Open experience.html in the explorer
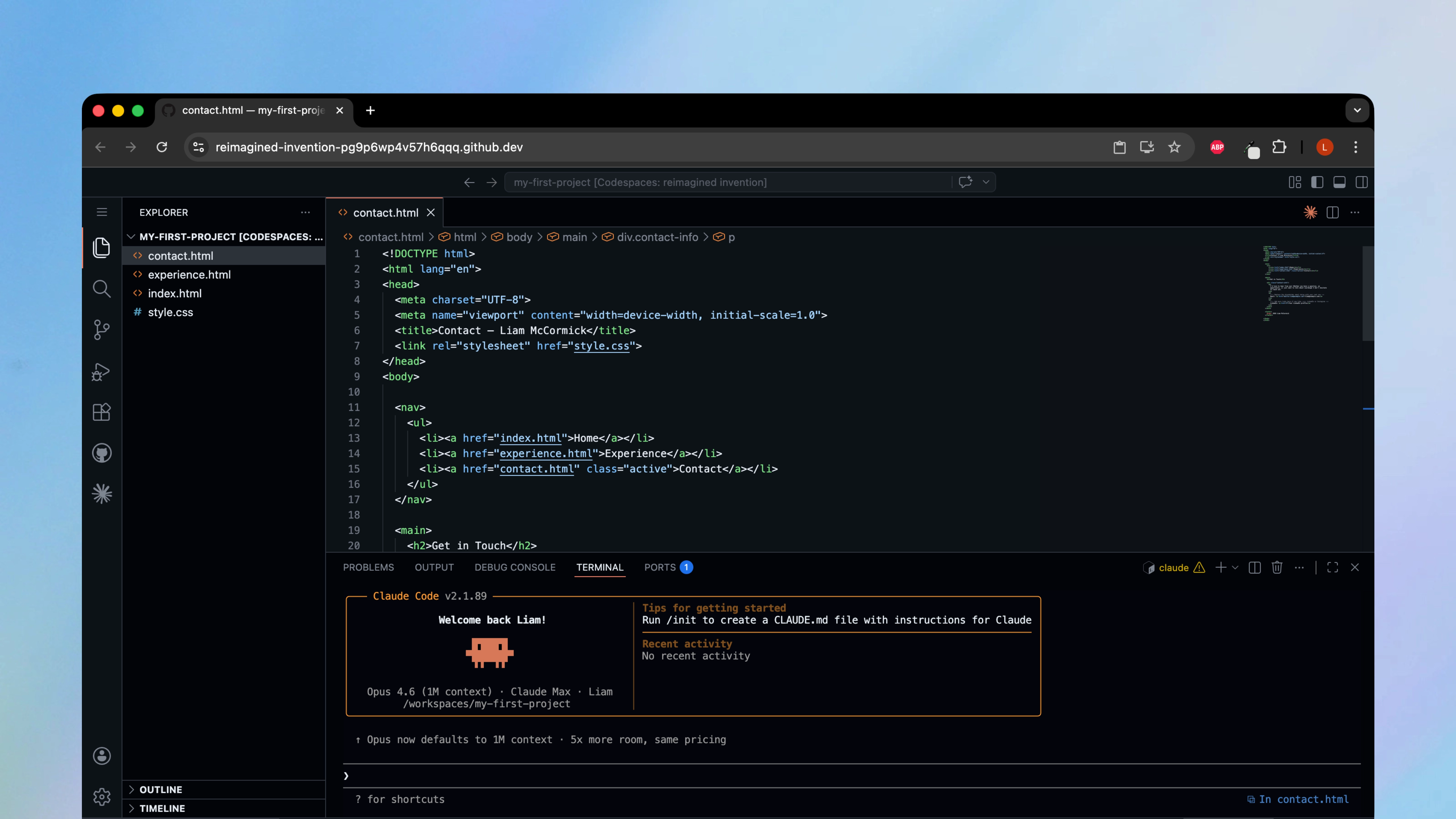 point(189,275)
